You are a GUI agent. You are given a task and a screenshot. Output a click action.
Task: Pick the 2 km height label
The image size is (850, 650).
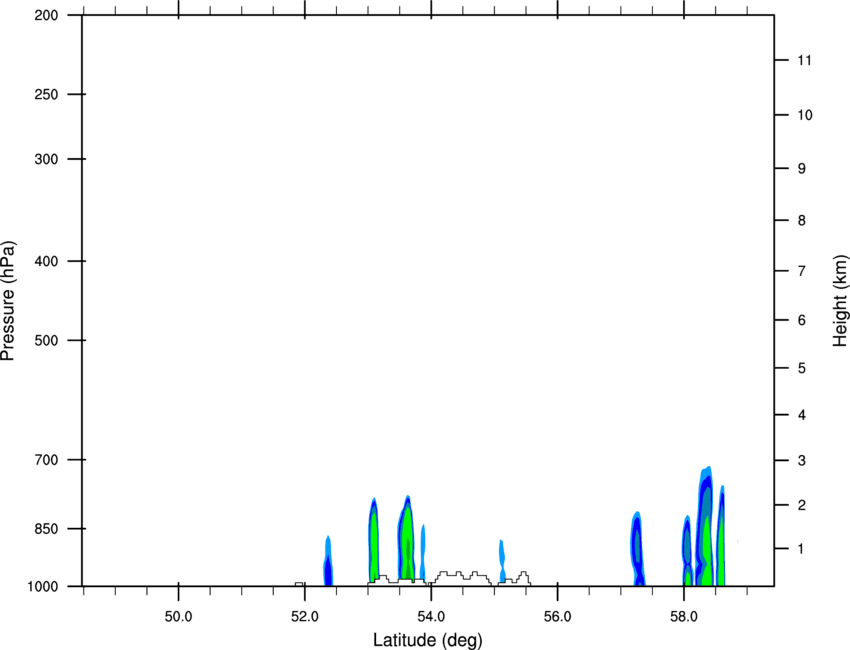pyautogui.click(x=802, y=505)
